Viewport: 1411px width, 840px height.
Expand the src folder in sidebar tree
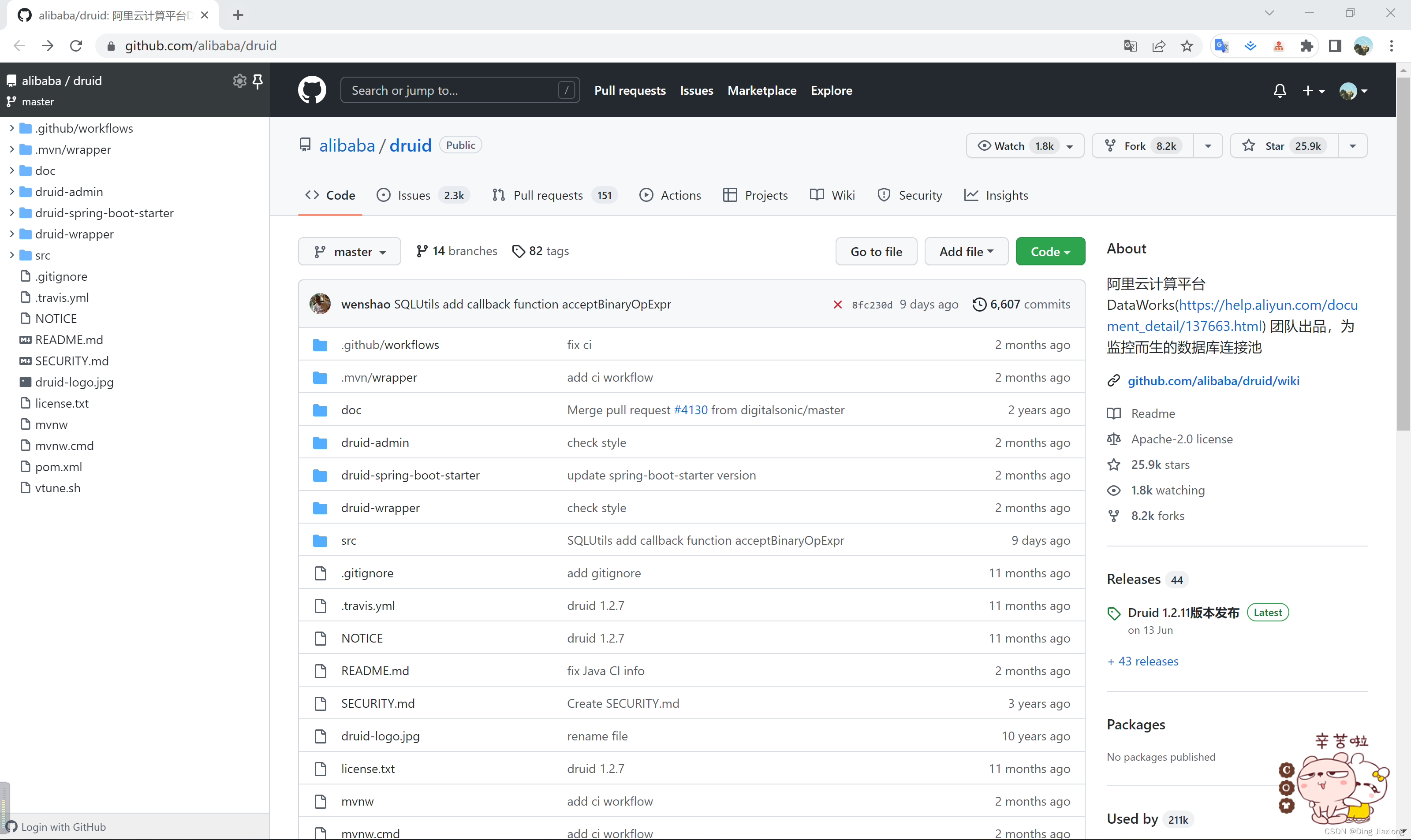pyautogui.click(x=12, y=255)
